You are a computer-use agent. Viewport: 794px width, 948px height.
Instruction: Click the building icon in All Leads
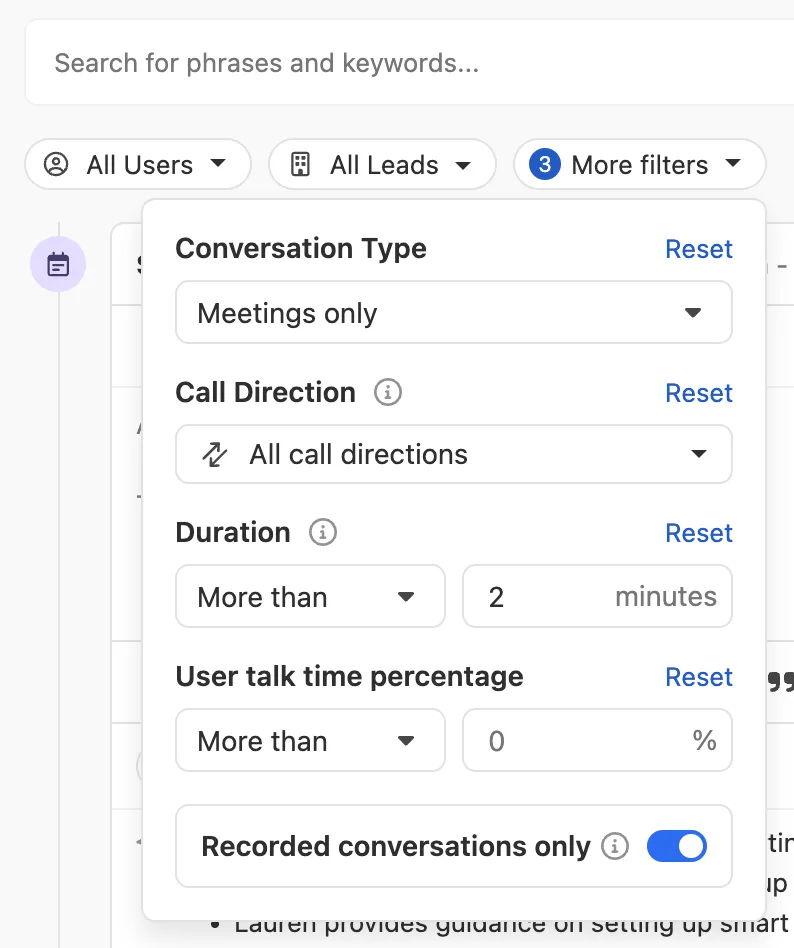[x=301, y=164]
